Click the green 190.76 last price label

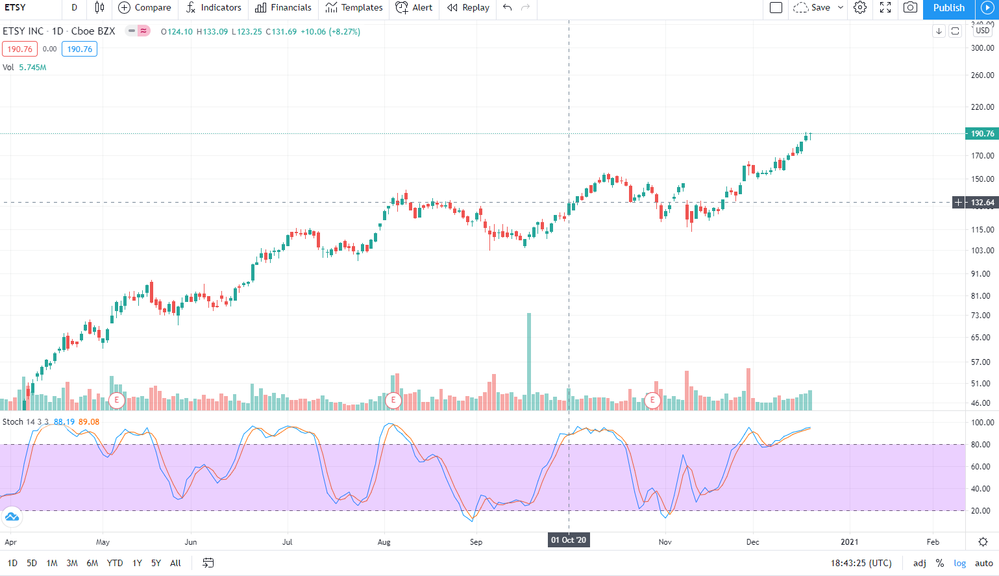(982, 134)
